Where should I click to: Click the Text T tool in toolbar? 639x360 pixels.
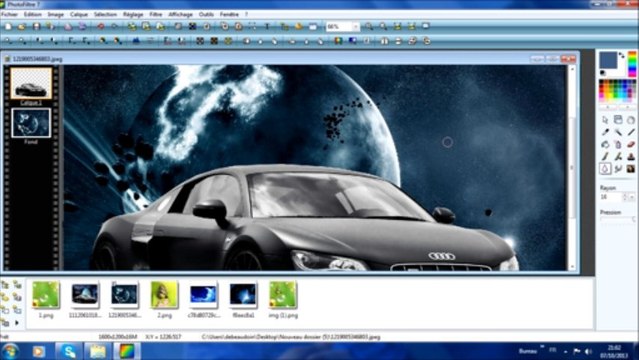267,27
